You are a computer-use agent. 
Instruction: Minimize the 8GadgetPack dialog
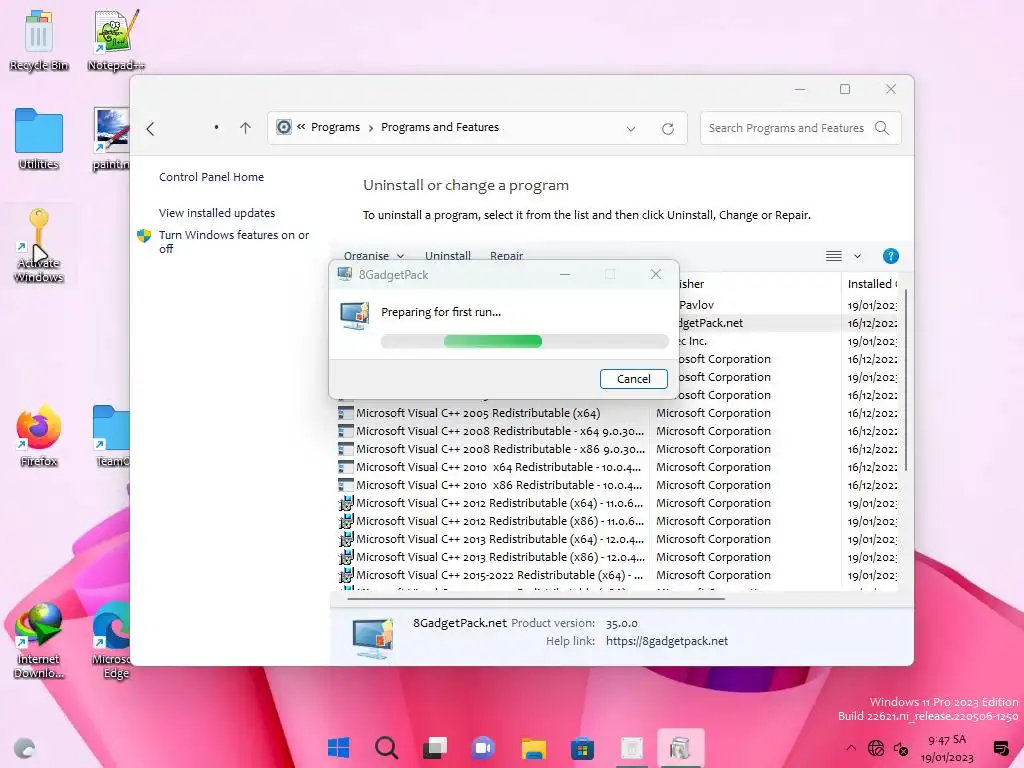tap(565, 274)
